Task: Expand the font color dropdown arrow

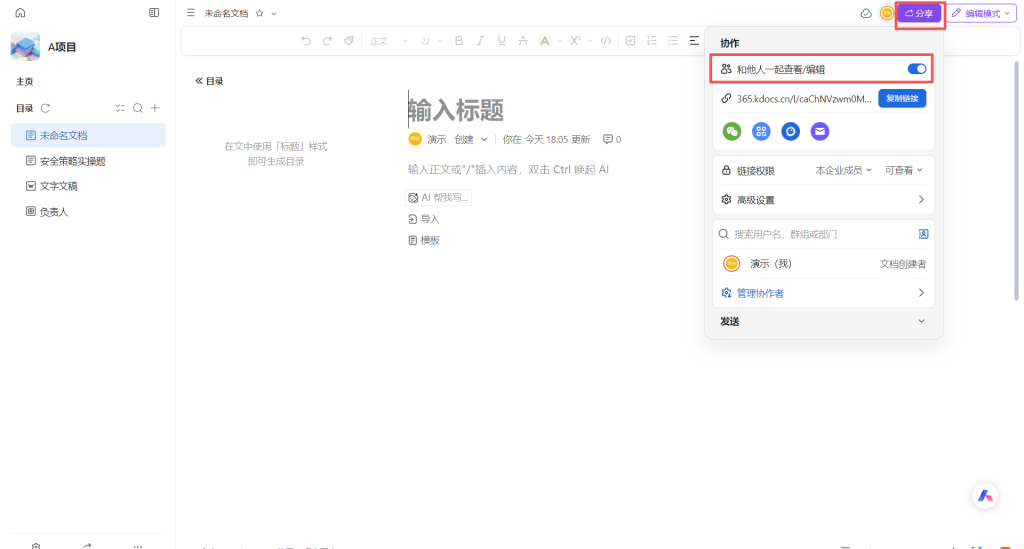Action: coord(559,41)
